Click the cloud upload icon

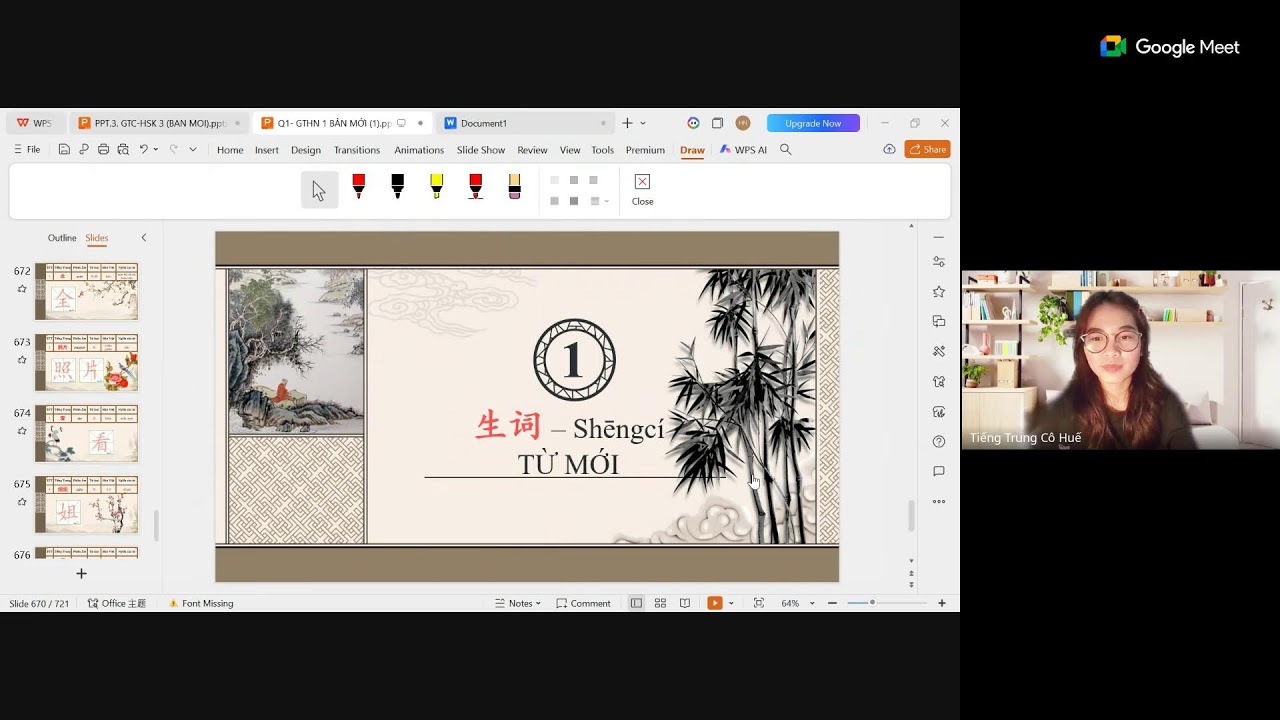(x=889, y=150)
